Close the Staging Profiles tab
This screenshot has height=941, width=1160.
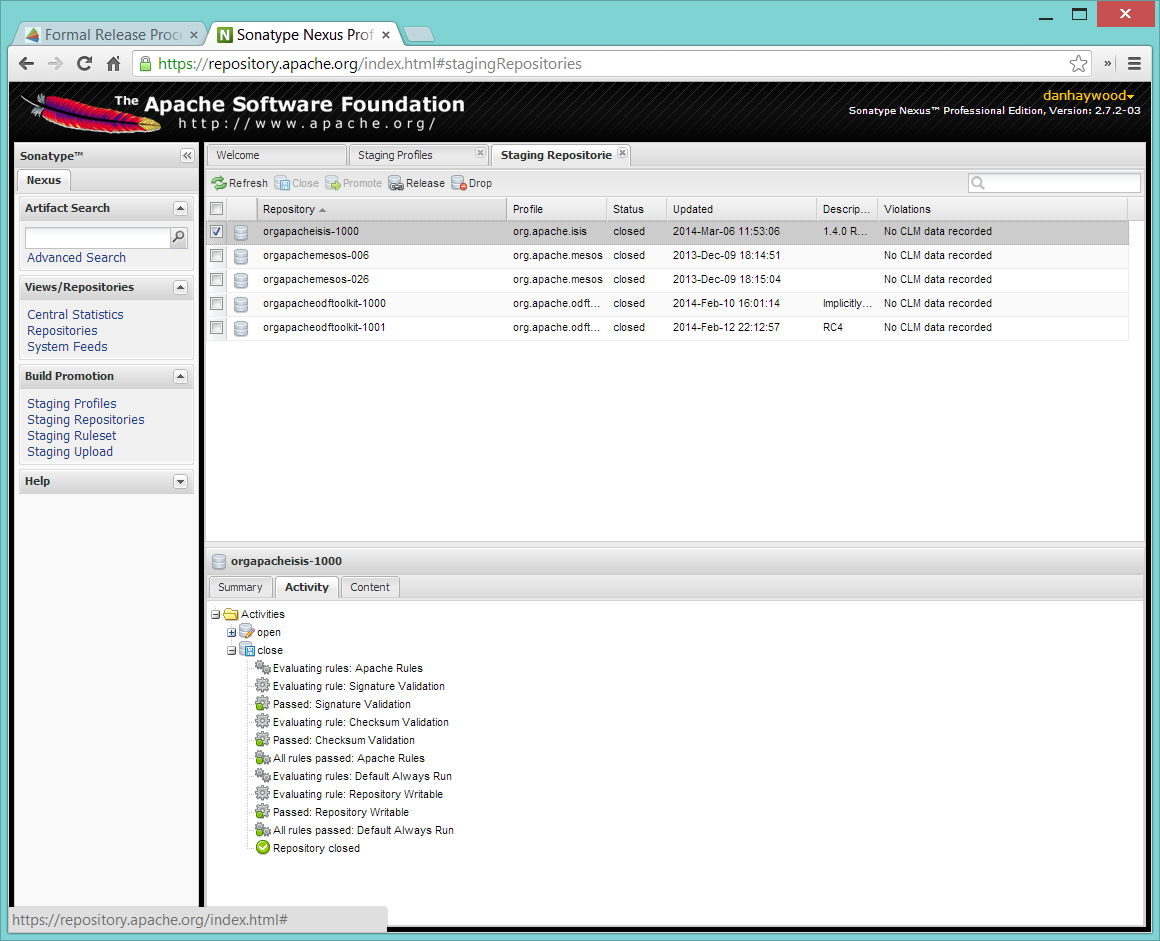click(480, 154)
